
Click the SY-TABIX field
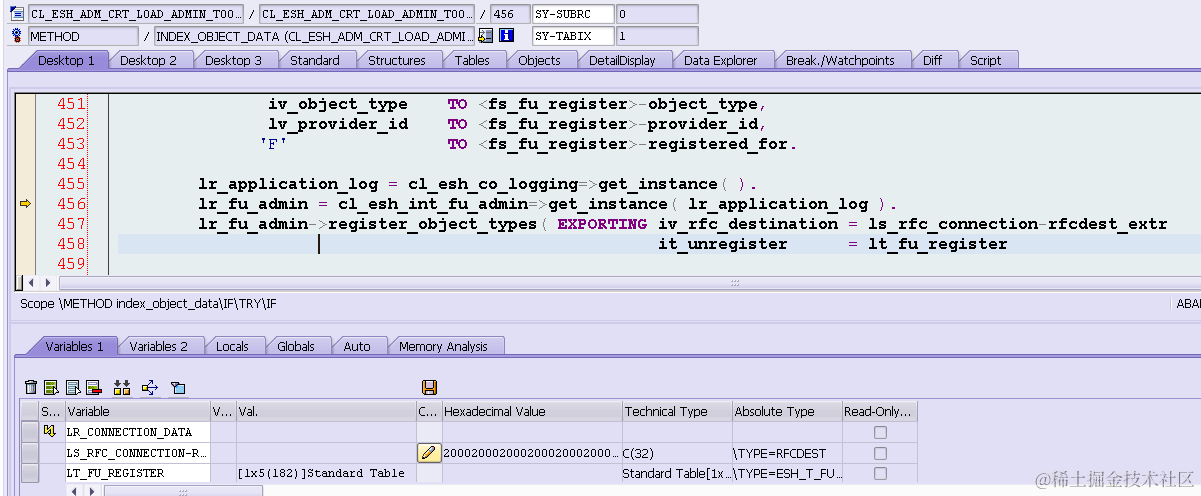(x=572, y=36)
